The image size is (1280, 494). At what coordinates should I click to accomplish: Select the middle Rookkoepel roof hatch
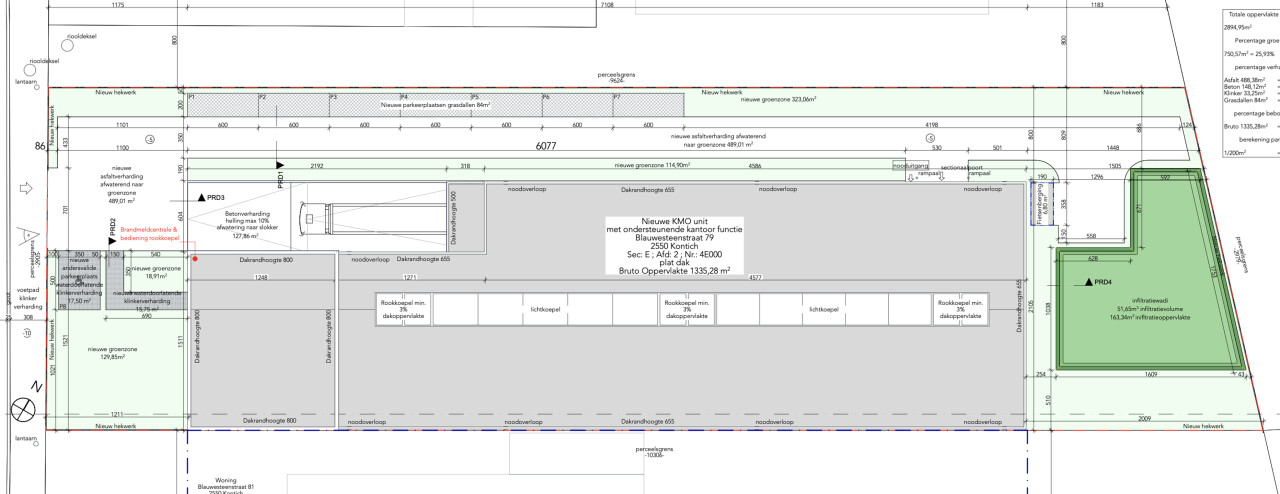click(686, 309)
